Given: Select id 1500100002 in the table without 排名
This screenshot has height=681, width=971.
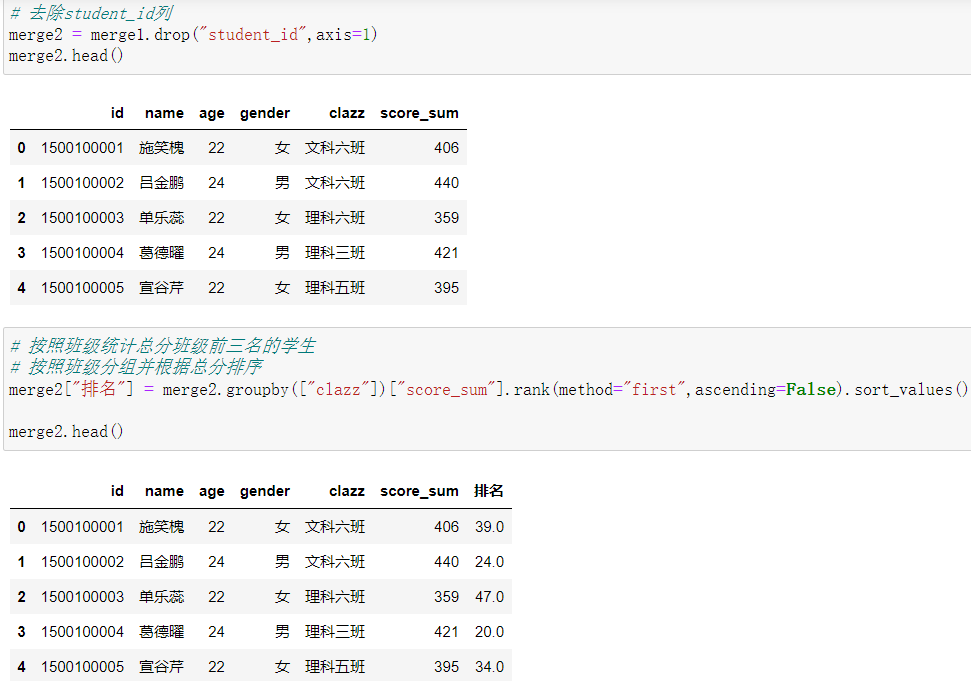Looking at the screenshot, I should pos(82,183).
